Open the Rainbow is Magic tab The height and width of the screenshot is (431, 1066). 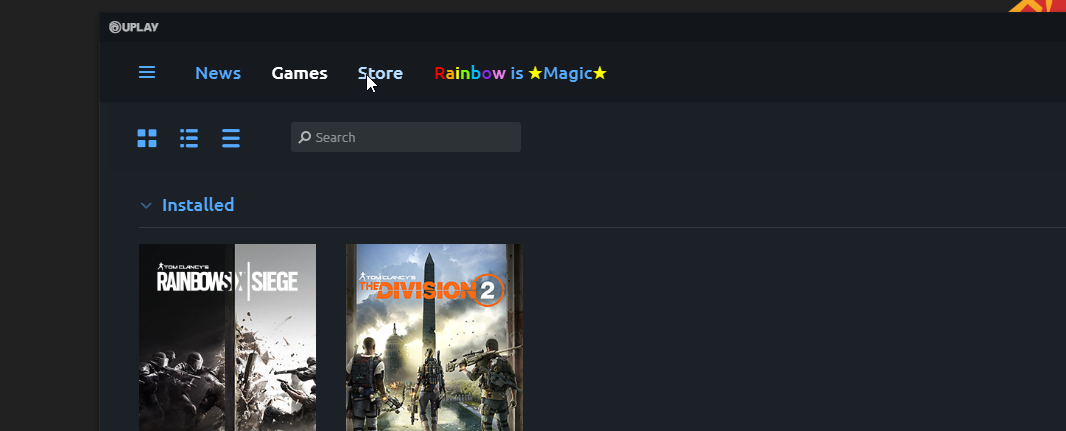520,73
